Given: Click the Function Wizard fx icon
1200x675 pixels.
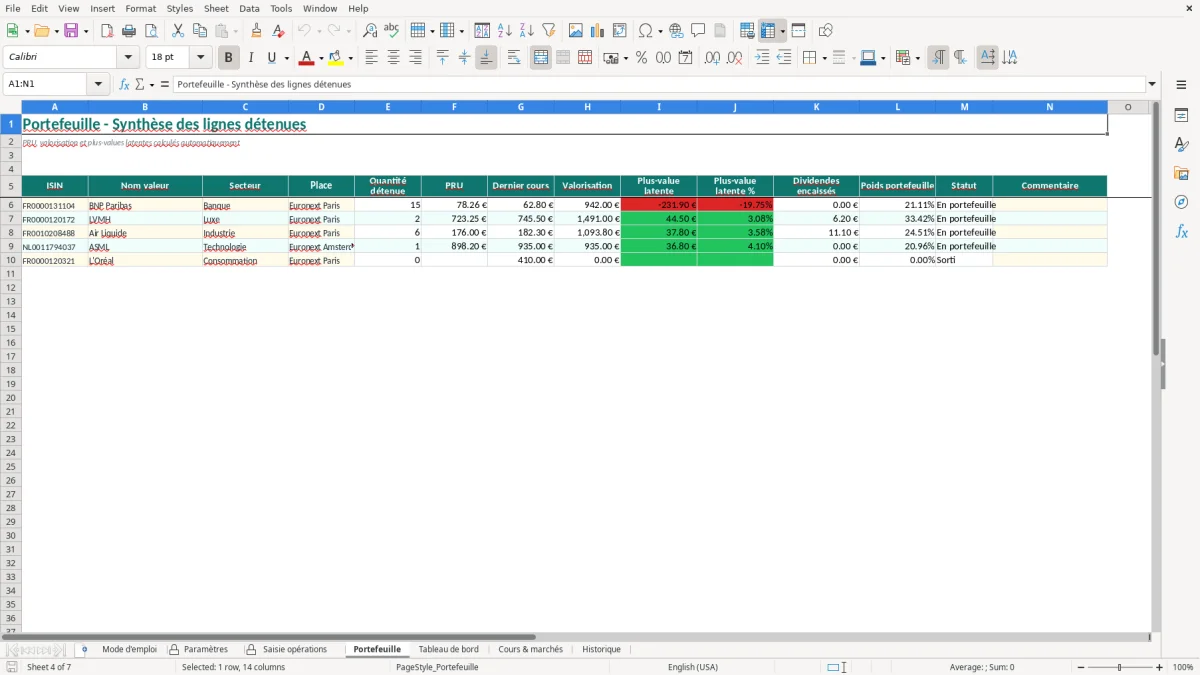Looking at the screenshot, I should (x=124, y=84).
